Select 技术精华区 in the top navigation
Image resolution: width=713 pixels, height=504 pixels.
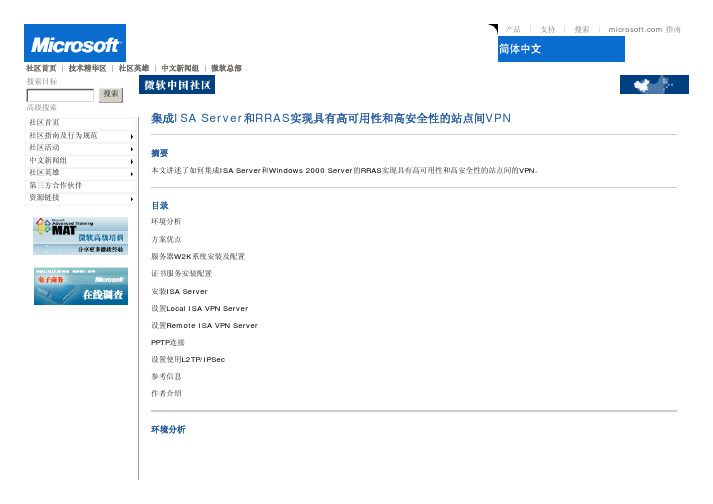87,68
